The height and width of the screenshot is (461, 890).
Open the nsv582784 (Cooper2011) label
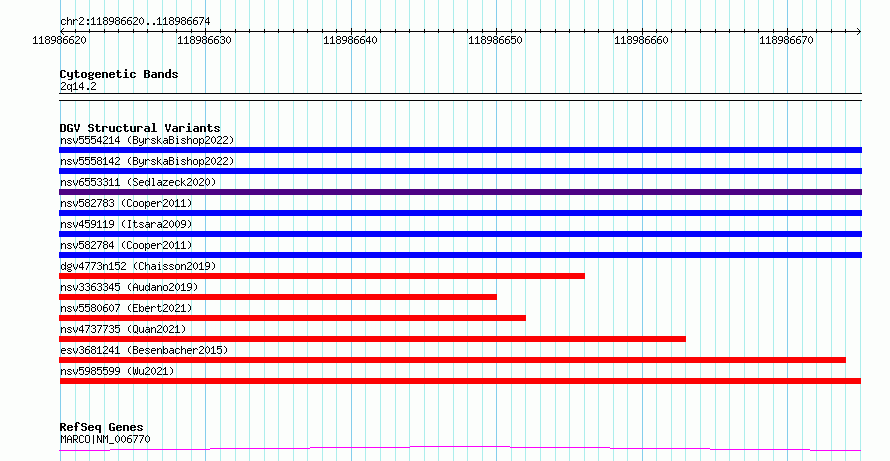(x=126, y=245)
